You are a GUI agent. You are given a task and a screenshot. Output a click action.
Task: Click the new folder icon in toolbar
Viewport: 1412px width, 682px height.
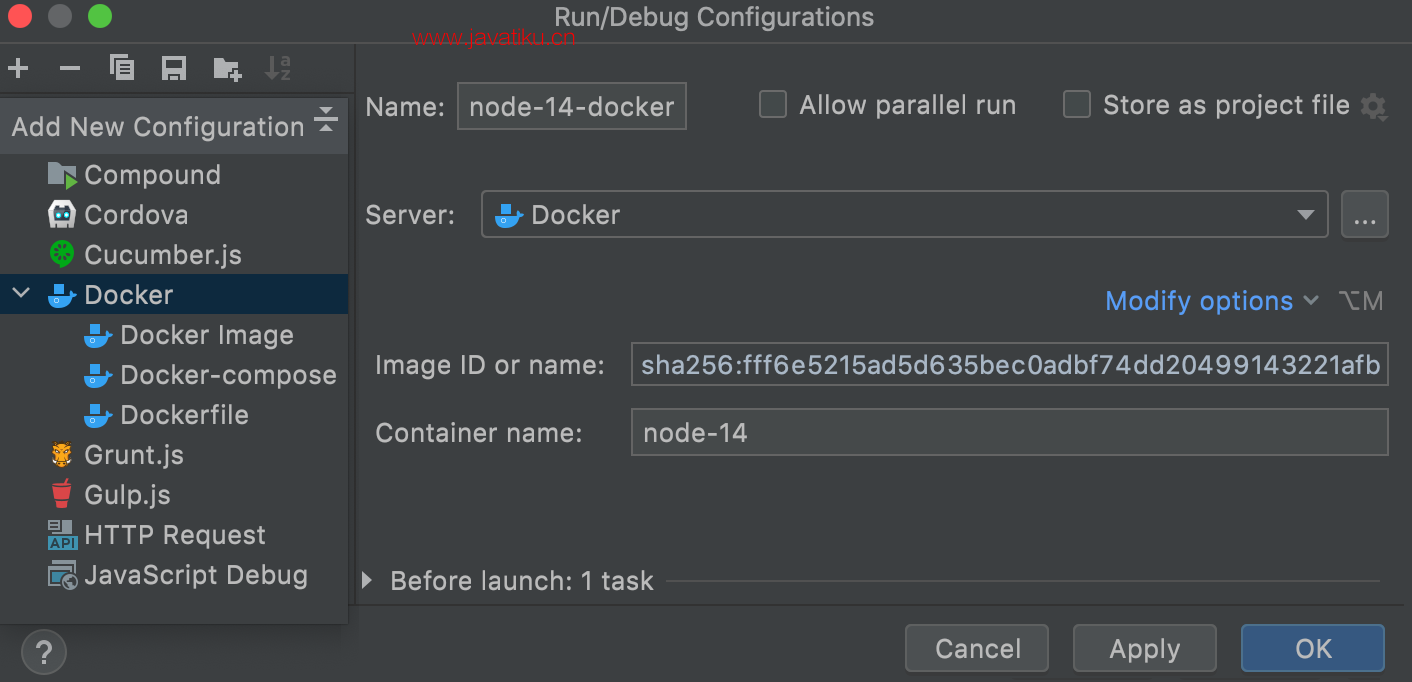tap(227, 69)
